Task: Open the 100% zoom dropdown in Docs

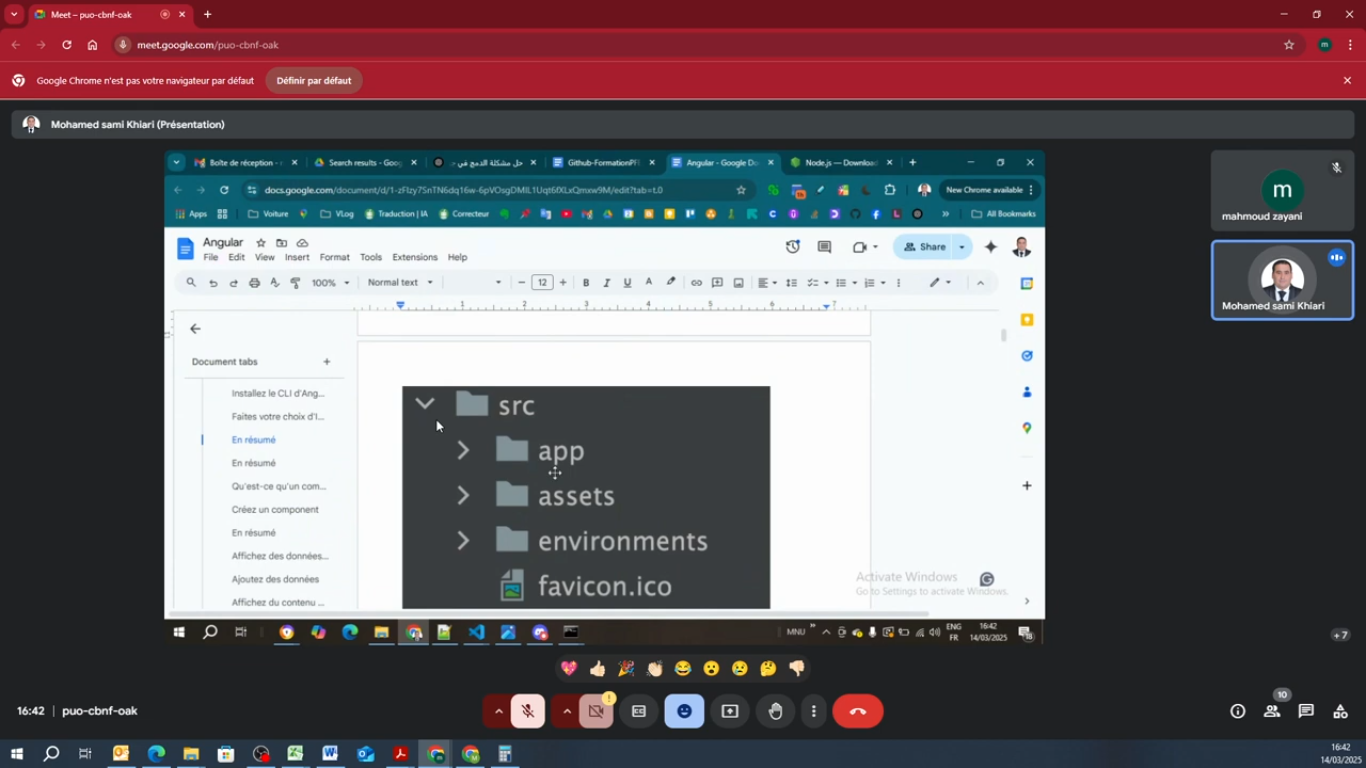Action: 331,283
